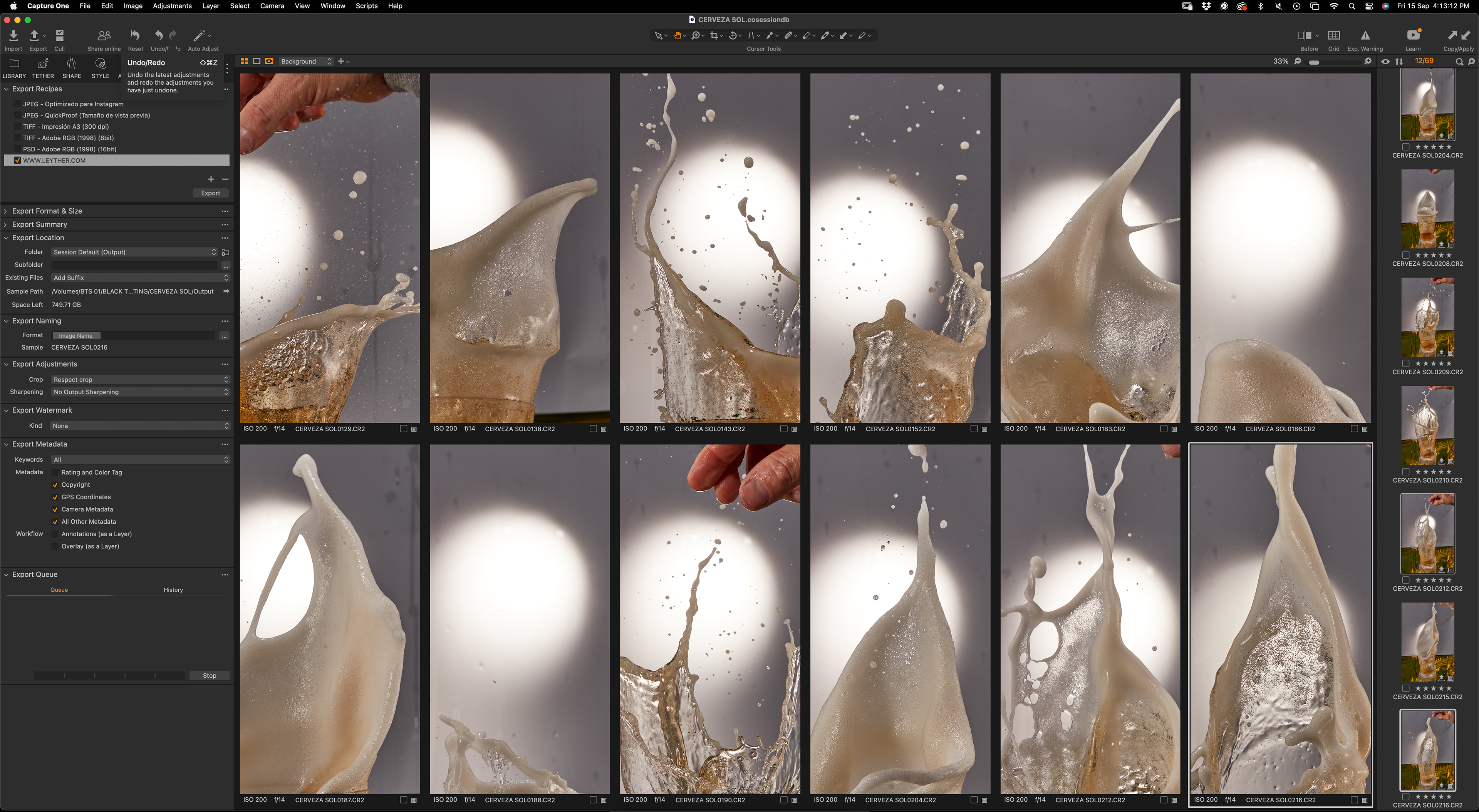Image resolution: width=1479 pixels, height=812 pixels.
Task: Show the Grid overlay
Action: (x=1334, y=35)
